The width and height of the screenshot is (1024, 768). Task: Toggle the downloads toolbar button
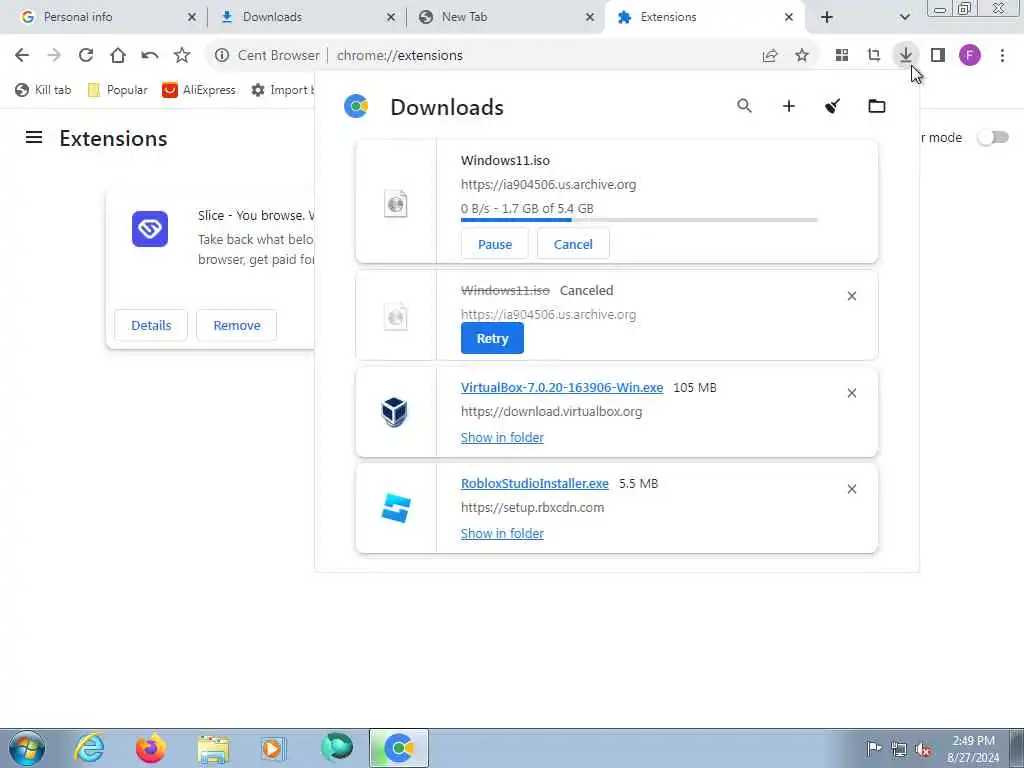click(906, 56)
